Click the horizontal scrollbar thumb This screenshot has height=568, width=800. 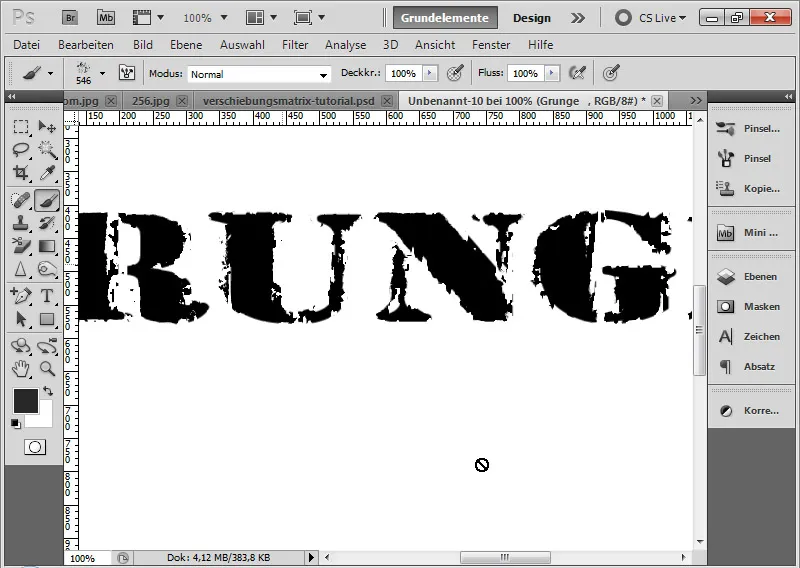tap(505, 557)
